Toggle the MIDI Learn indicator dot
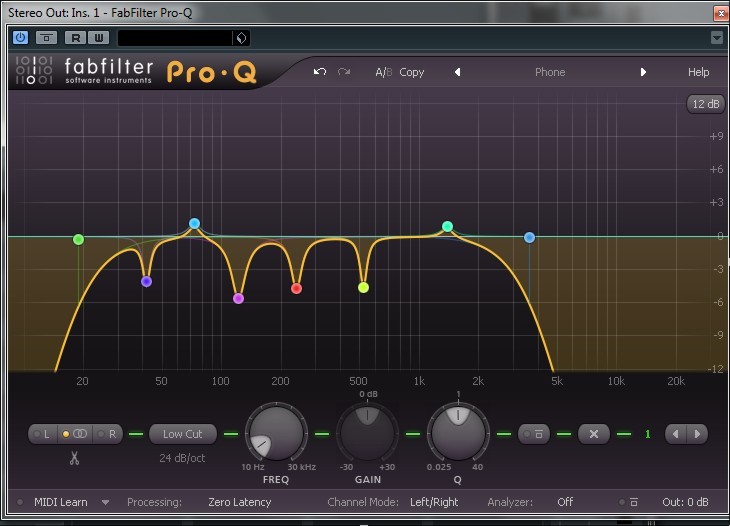730x526 pixels. [20, 502]
